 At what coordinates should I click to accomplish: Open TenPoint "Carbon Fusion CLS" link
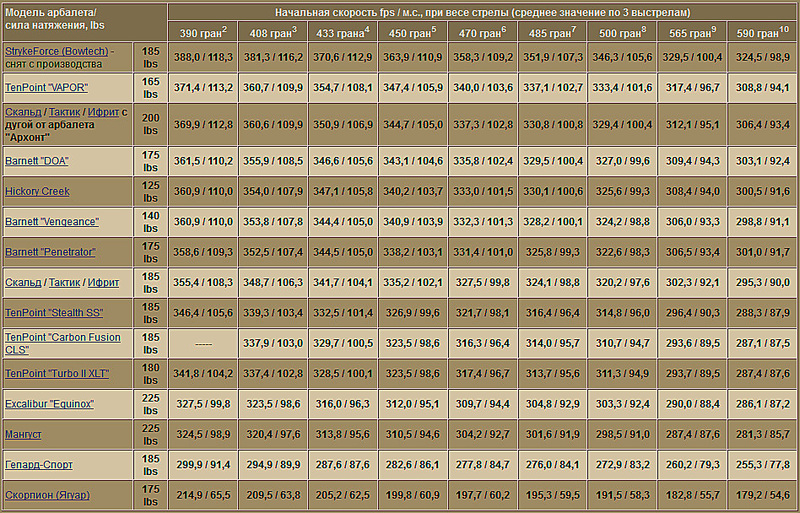tap(63, 344)
